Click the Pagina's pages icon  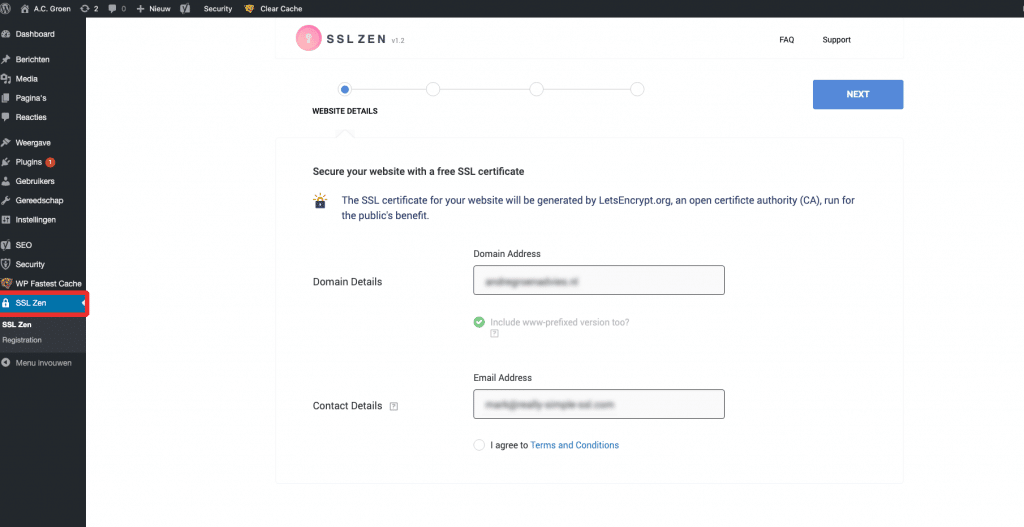pyautogui.click(x=6, y=98)
